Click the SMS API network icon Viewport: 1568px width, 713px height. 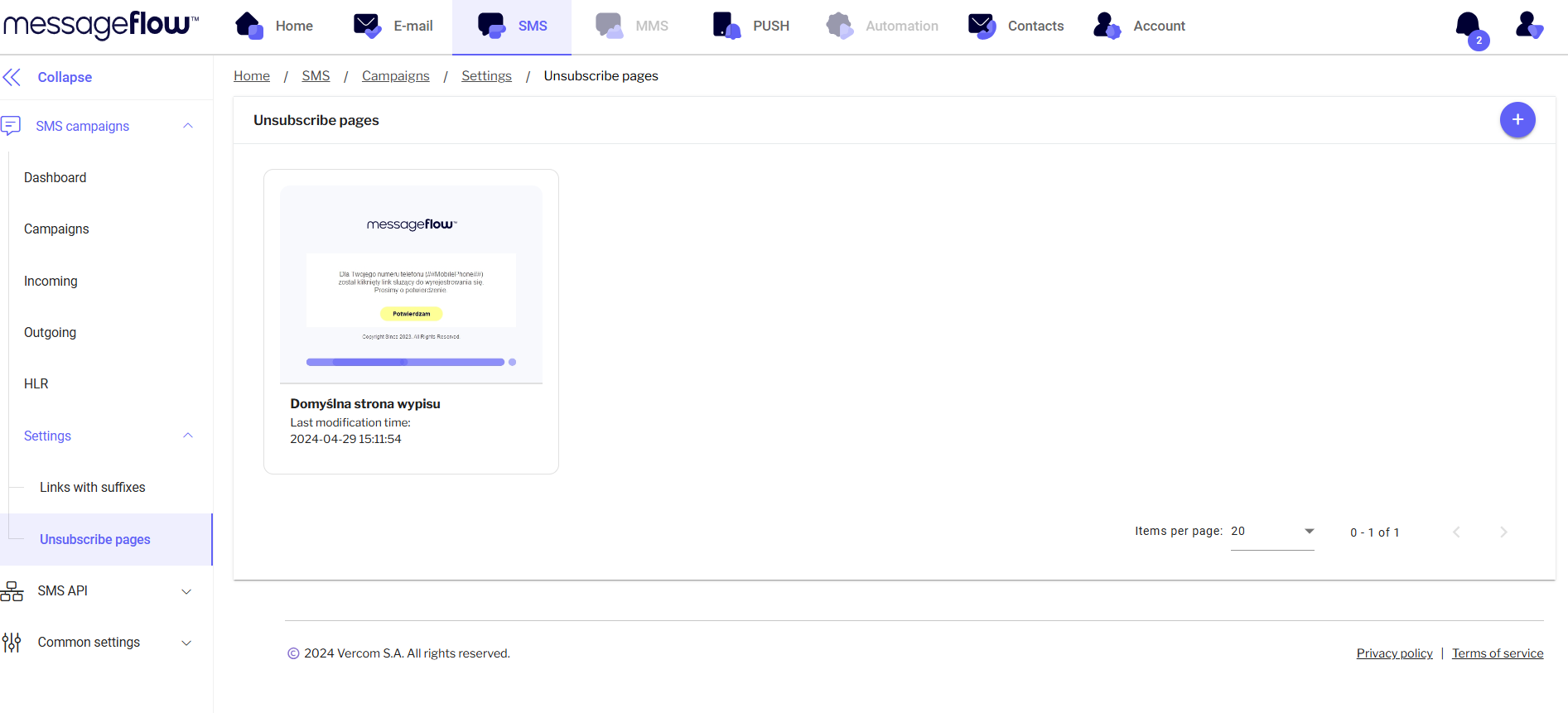point(12,591)
